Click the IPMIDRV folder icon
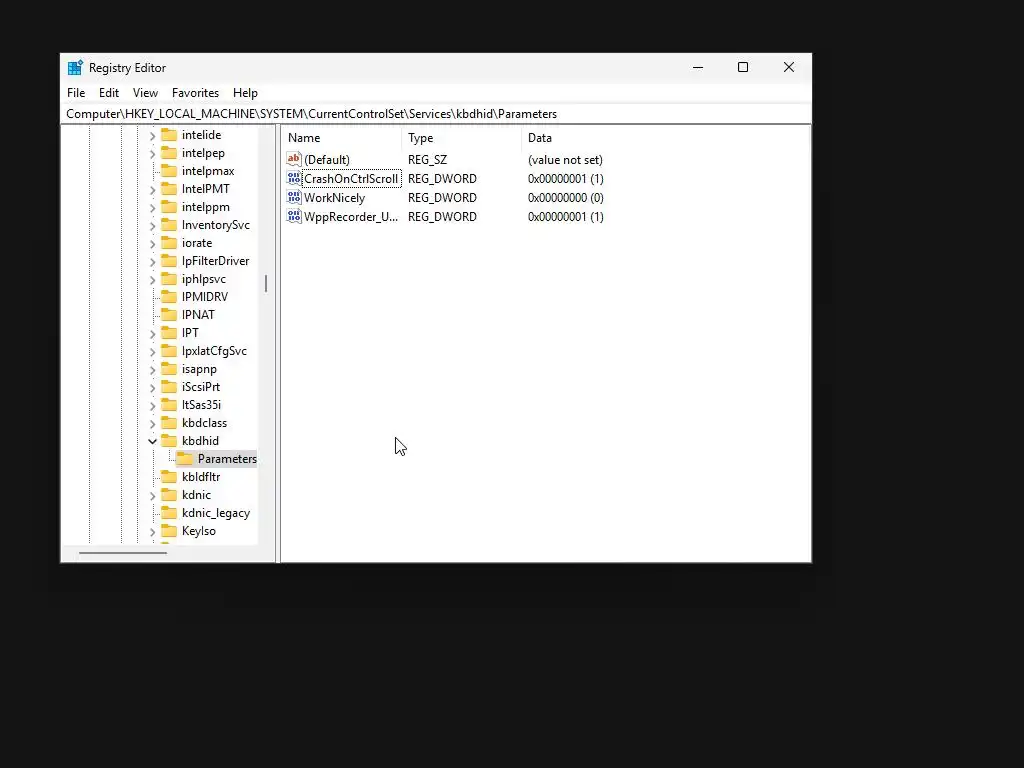1024x768 pixels. tap(169, 296)
